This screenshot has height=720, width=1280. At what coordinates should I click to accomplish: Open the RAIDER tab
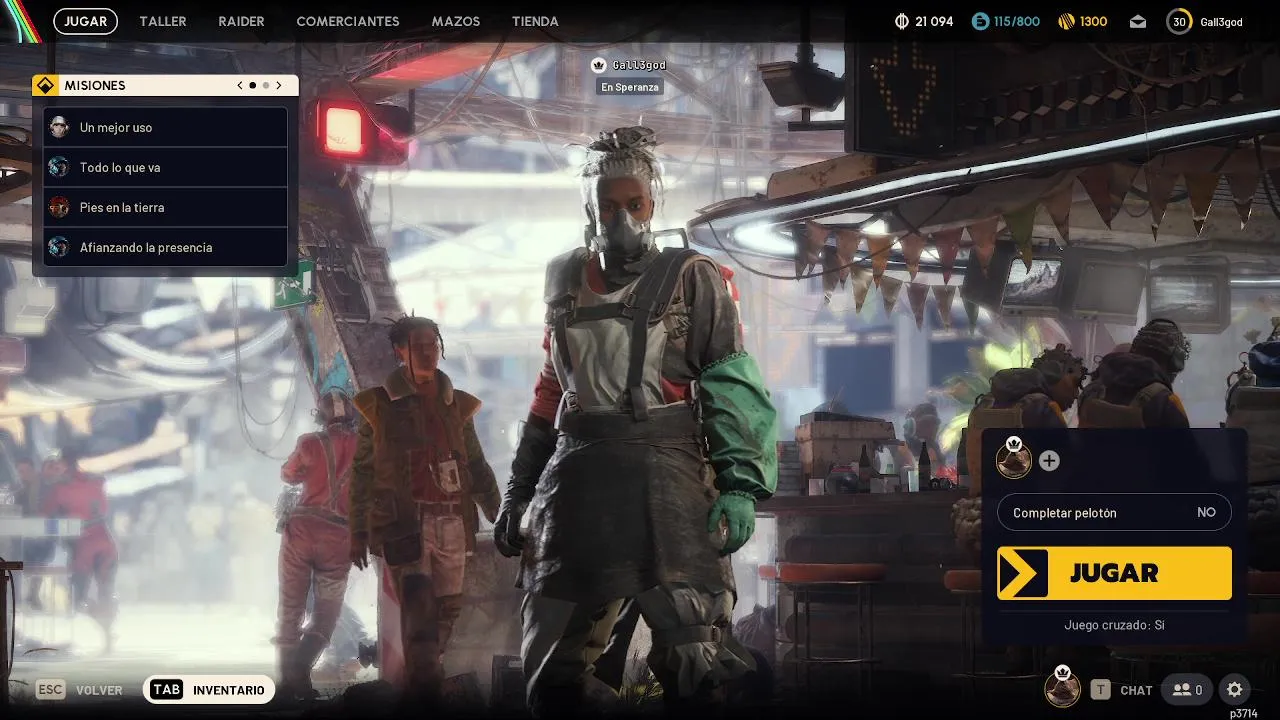click(x=241, y=21)
